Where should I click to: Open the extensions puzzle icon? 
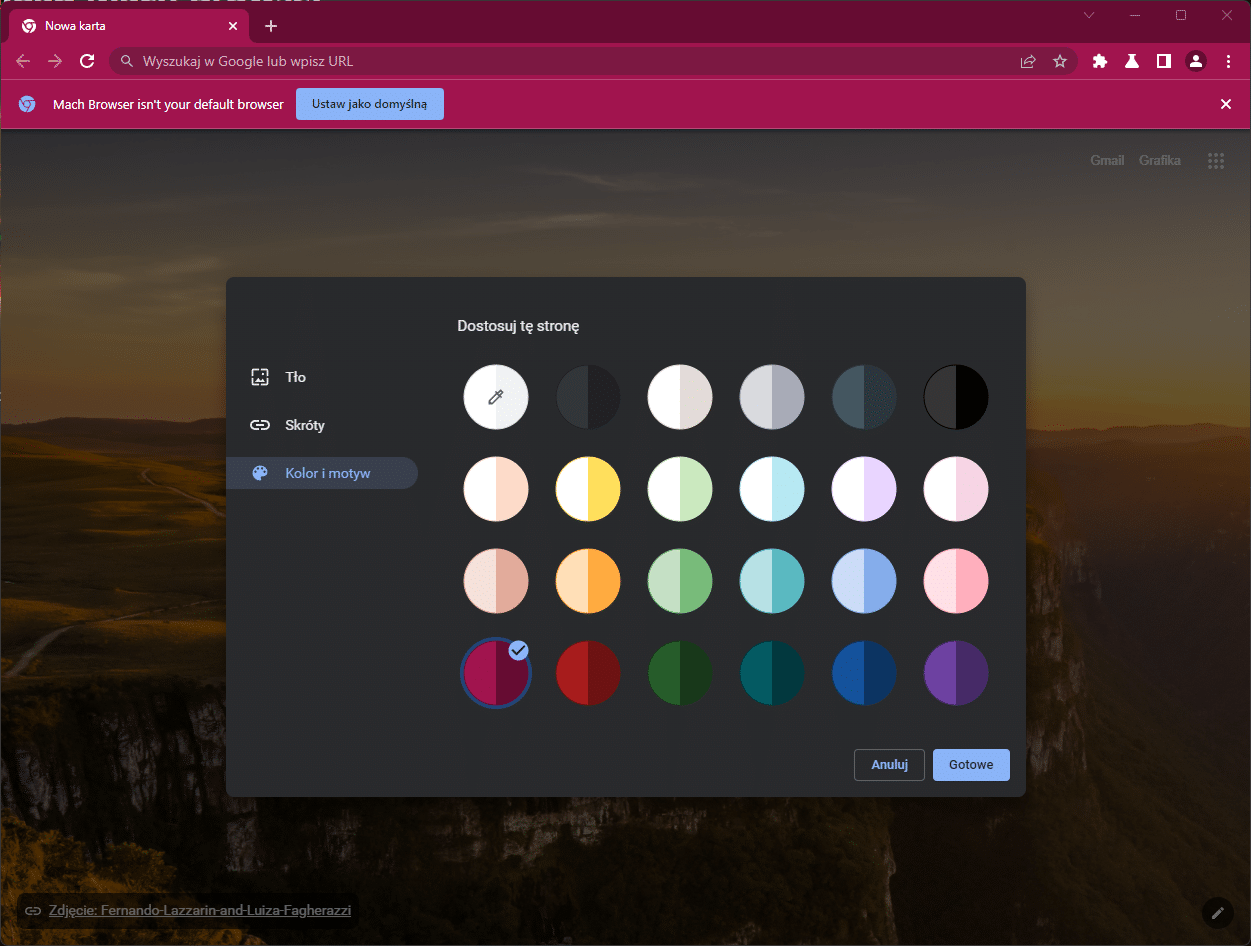pos(1099,61)
